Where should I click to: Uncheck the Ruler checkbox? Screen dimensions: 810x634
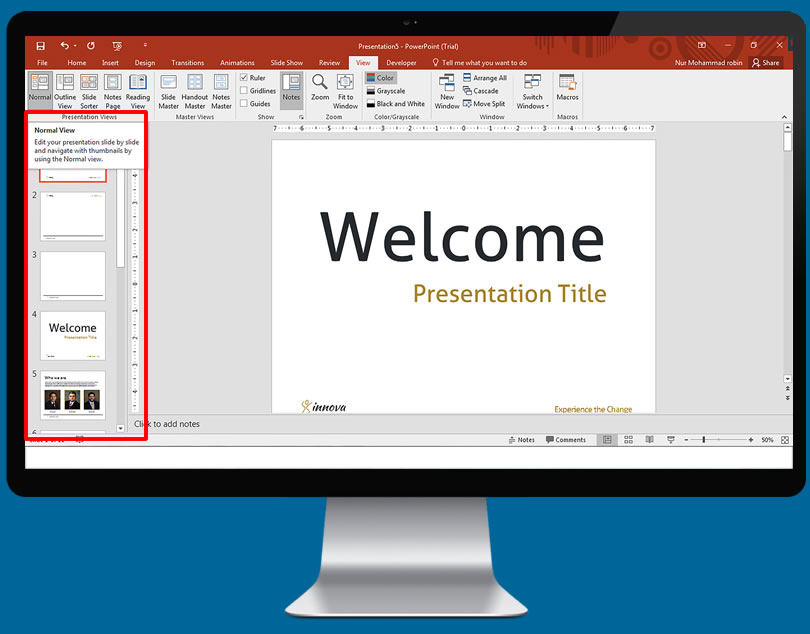tap(244, 78)
